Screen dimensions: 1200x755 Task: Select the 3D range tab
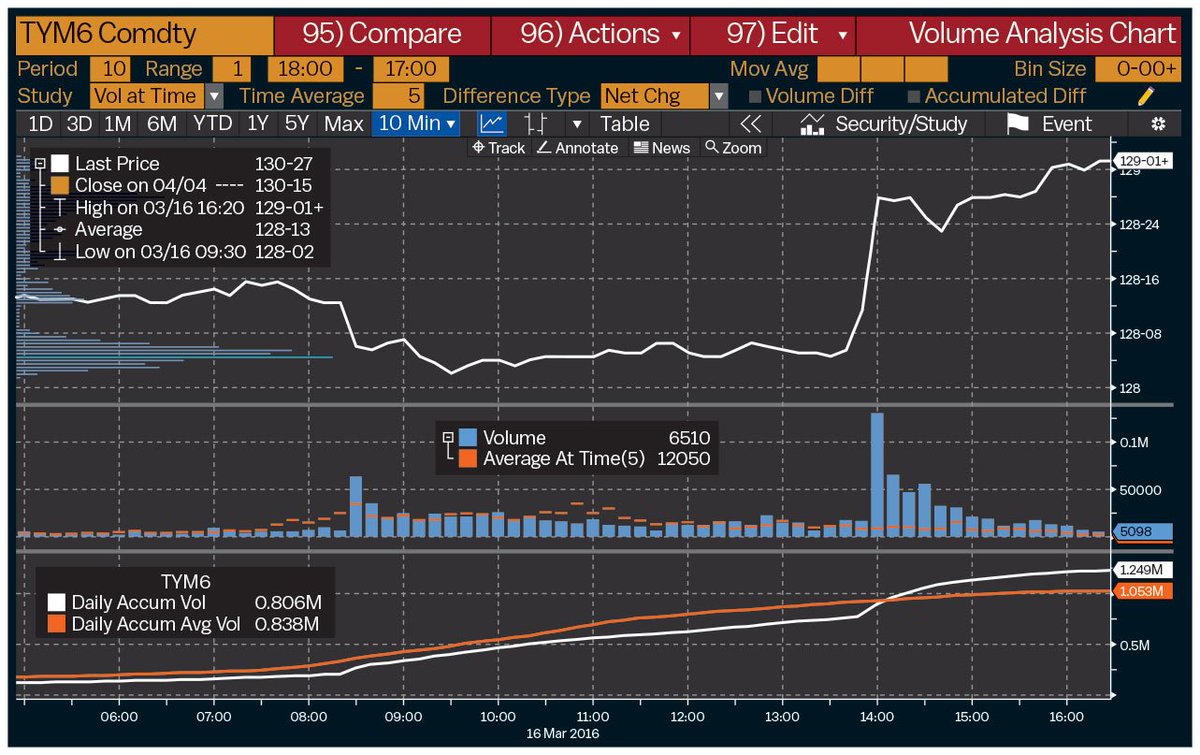click(x=79, y=124)
